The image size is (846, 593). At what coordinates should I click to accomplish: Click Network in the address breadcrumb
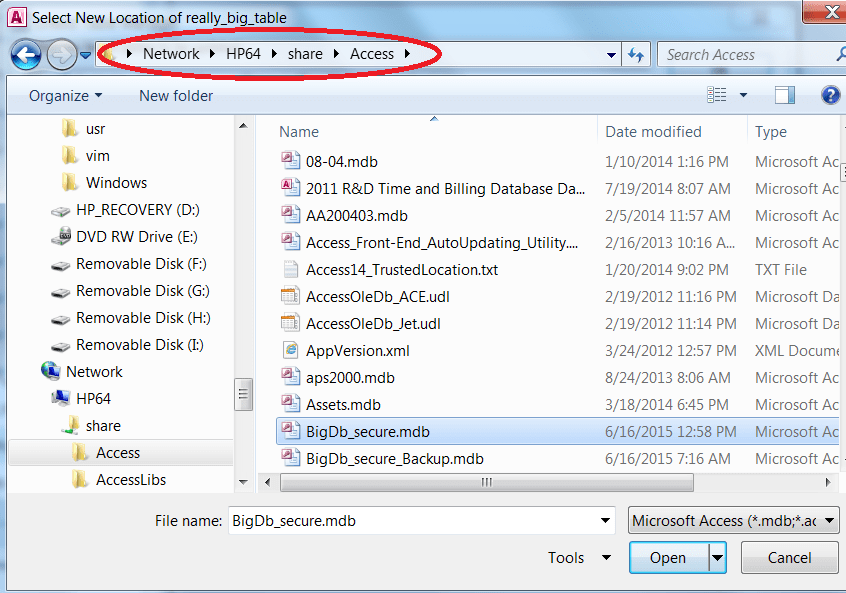coord(171,54)
